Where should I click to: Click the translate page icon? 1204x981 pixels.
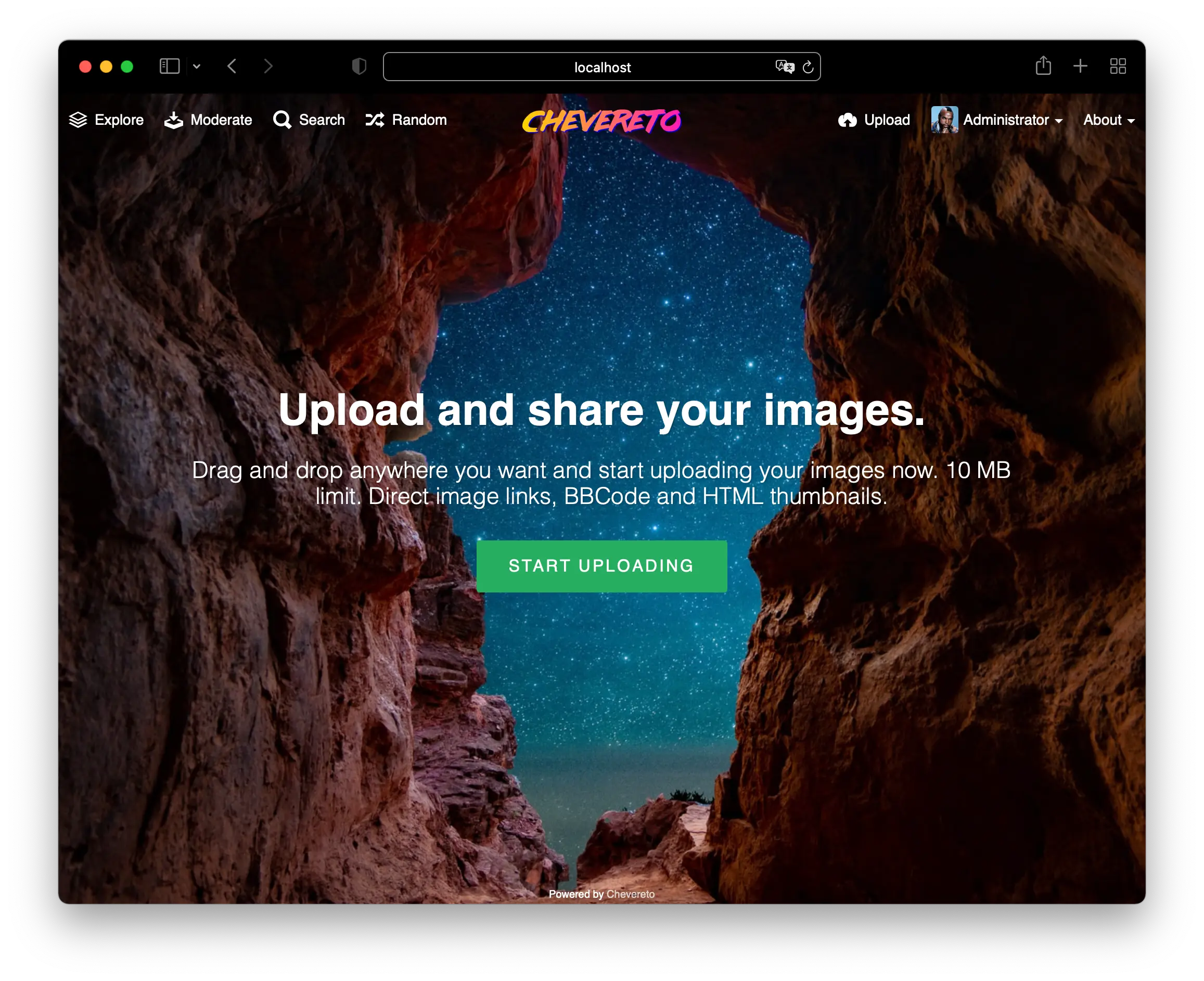coord(784,67)
